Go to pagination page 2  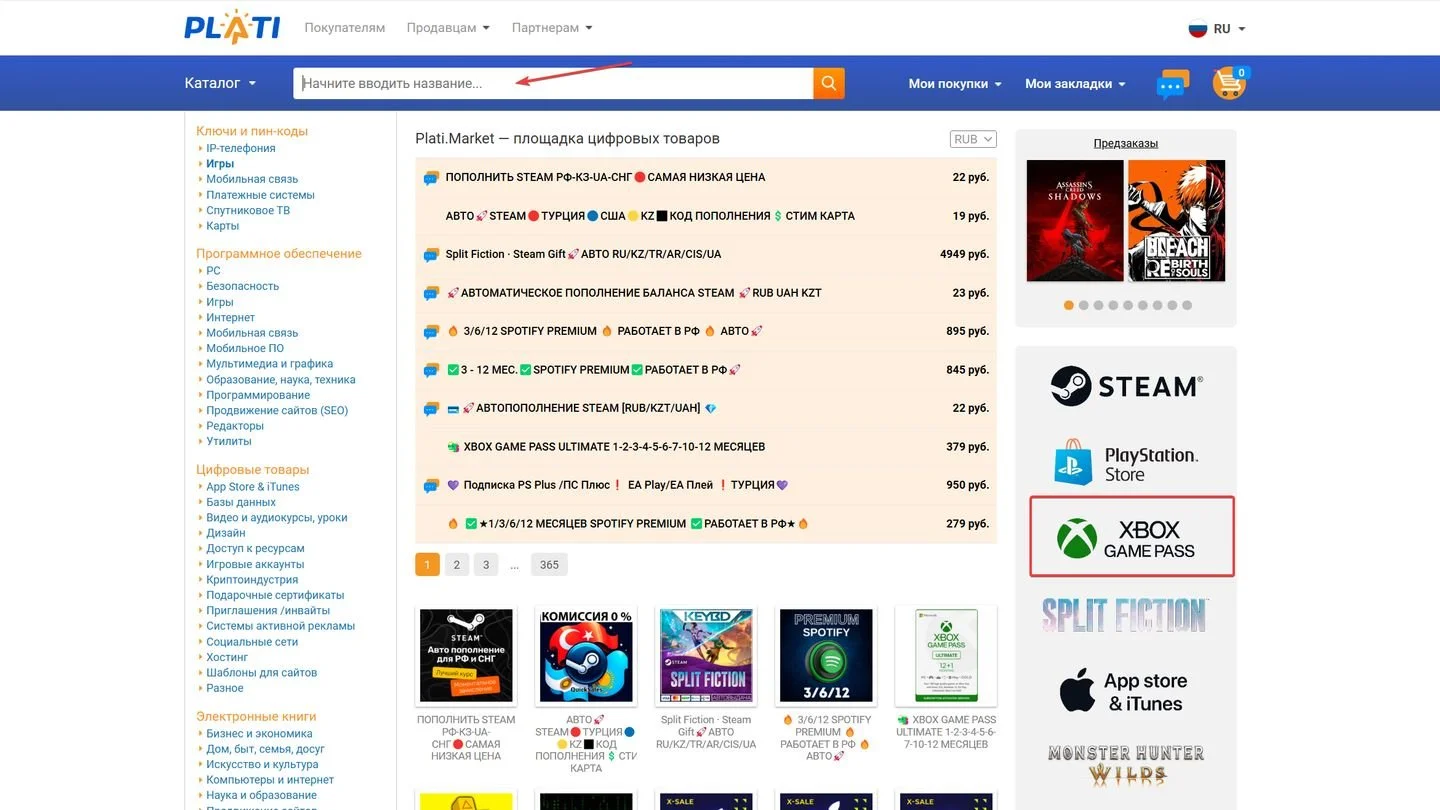456,565
